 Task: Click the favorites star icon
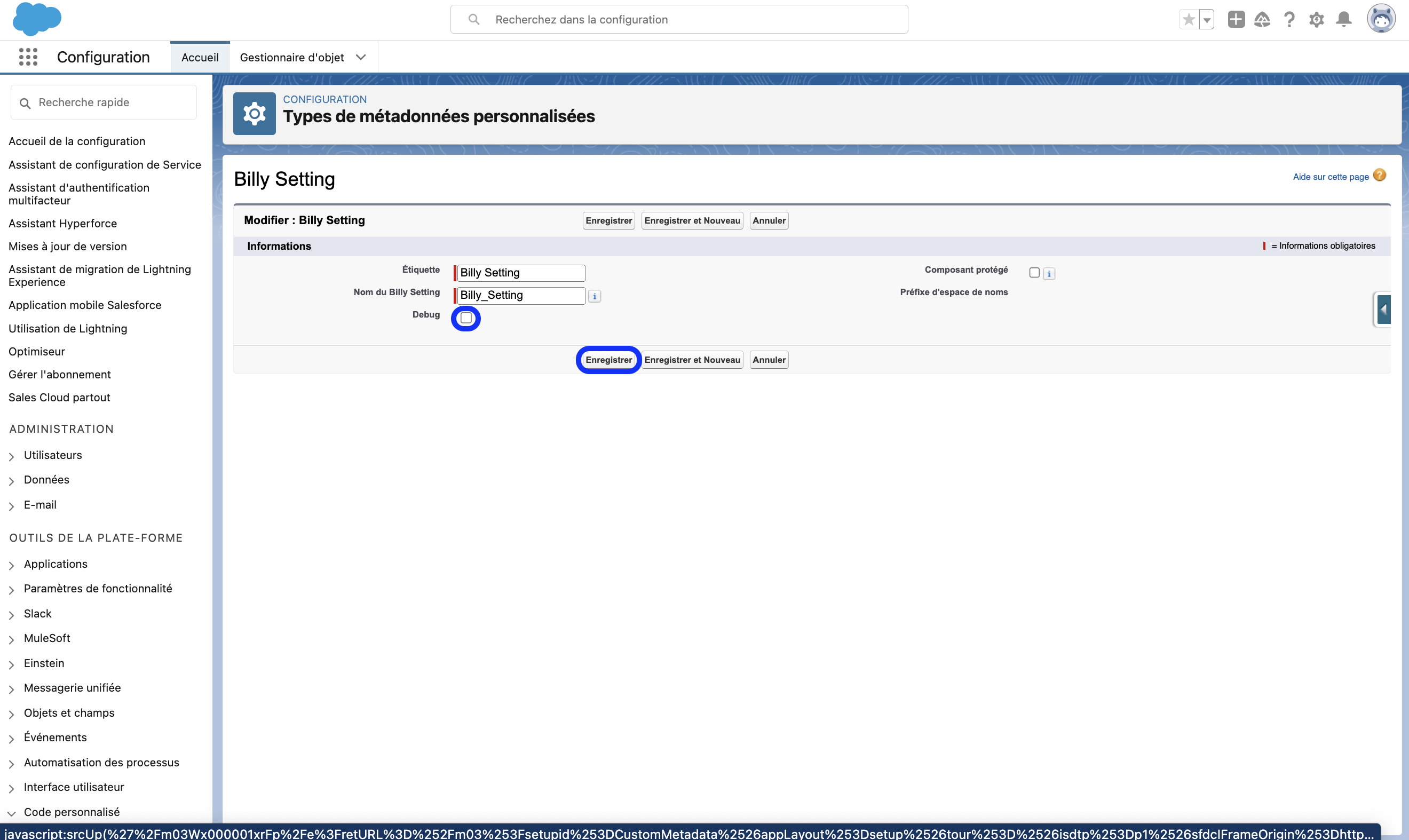1188,20
